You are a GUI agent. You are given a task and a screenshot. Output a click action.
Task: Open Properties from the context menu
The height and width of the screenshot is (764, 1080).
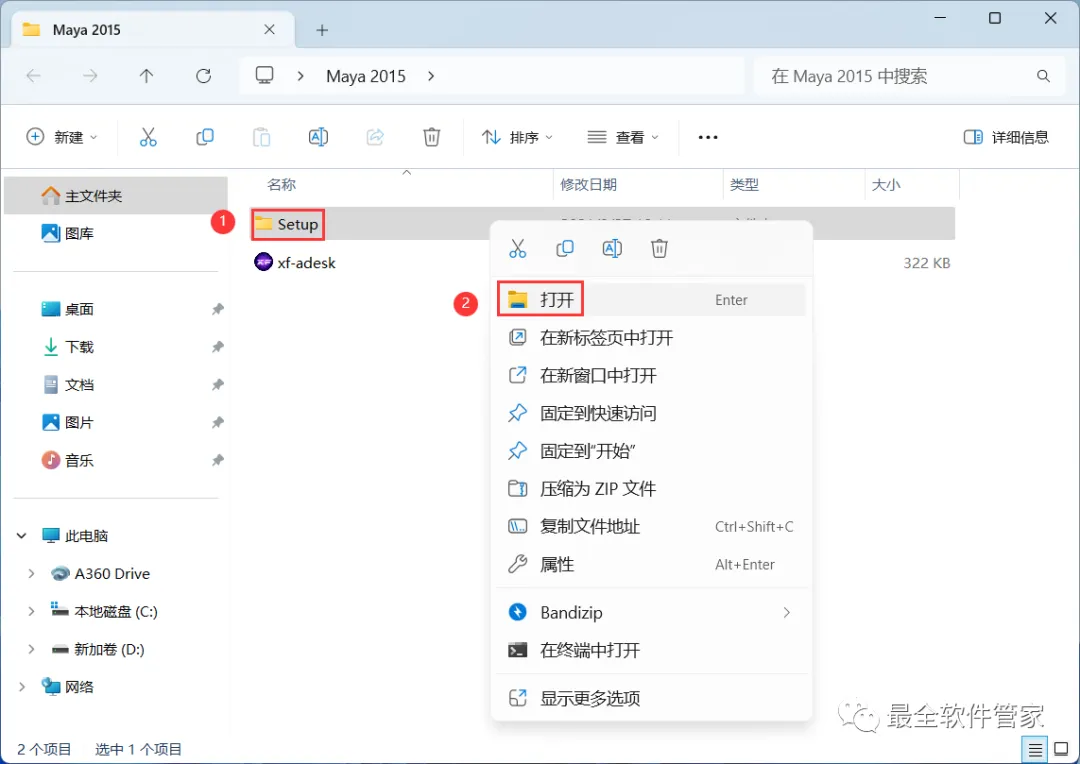[x=650, y=565]
